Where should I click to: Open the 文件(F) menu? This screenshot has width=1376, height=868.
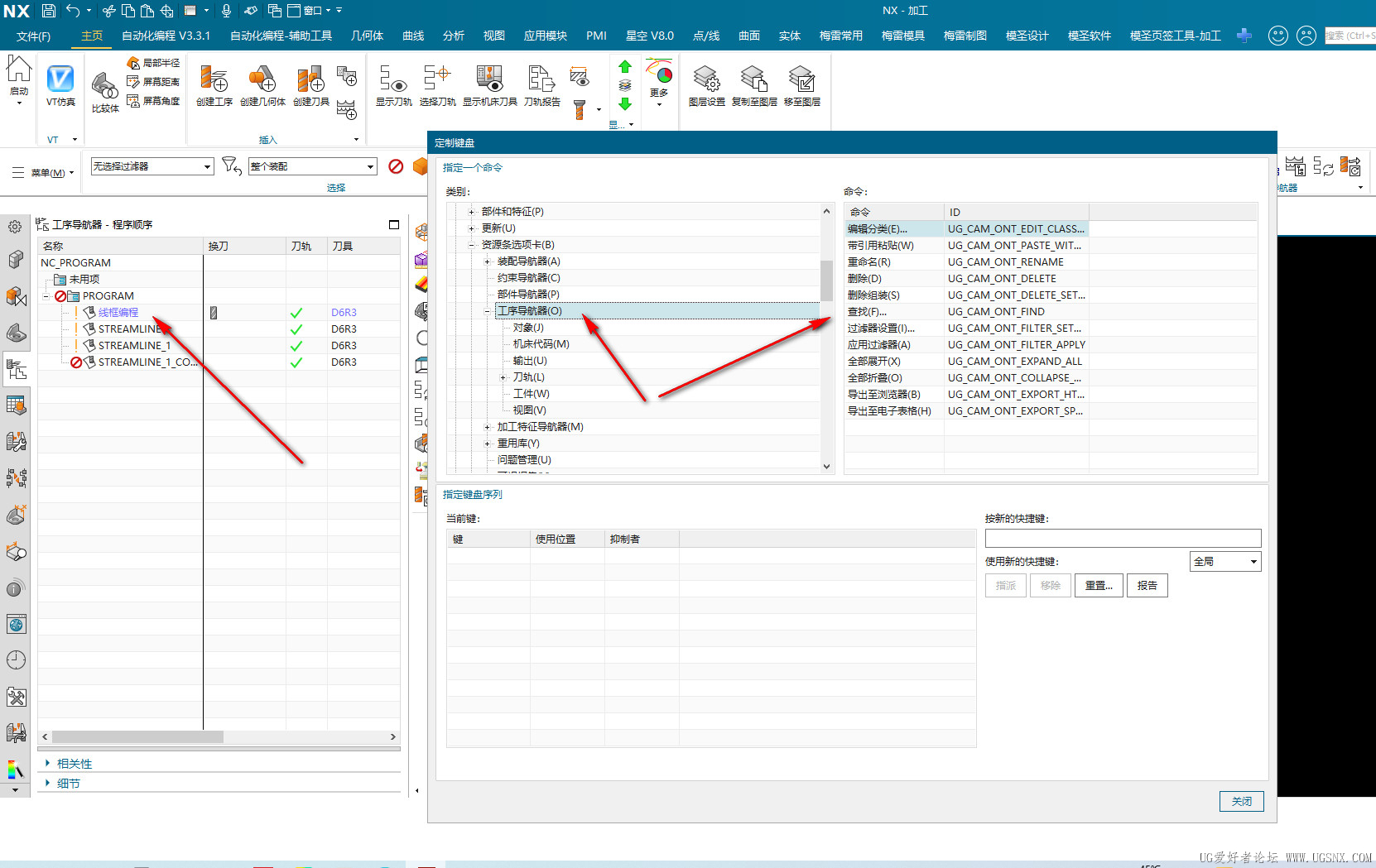click(33, 36)
